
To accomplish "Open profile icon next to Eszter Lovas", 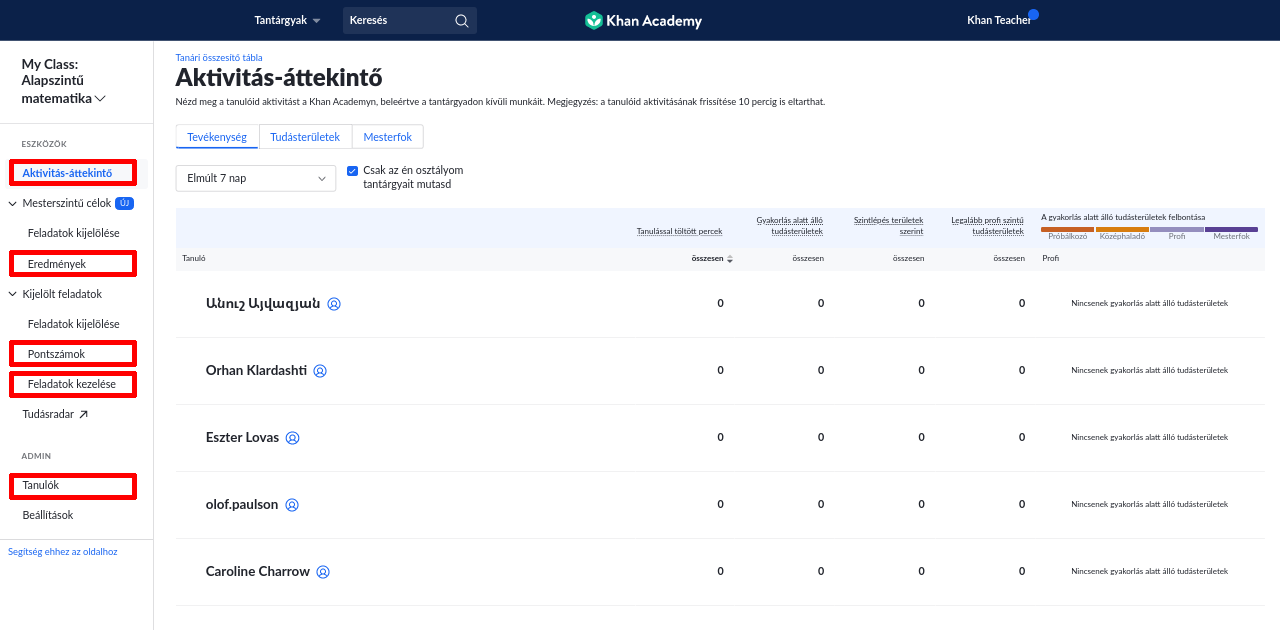I will click(x=293, y=438).
